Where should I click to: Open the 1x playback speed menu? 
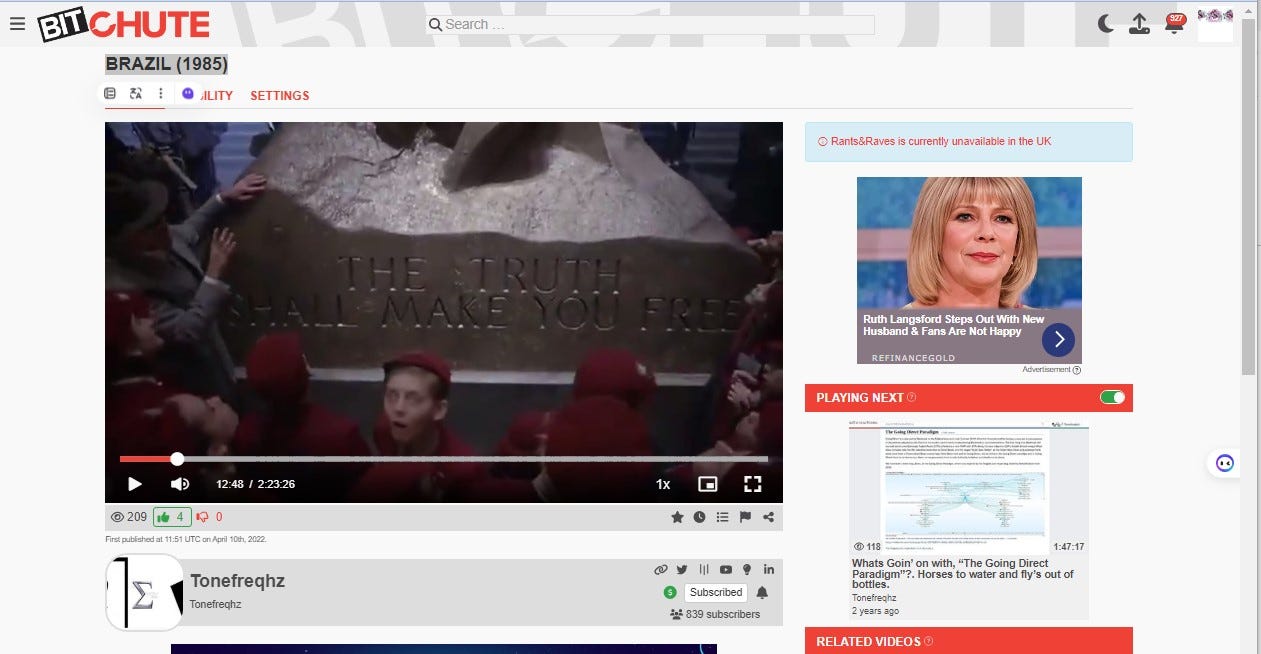pos(663,484)
